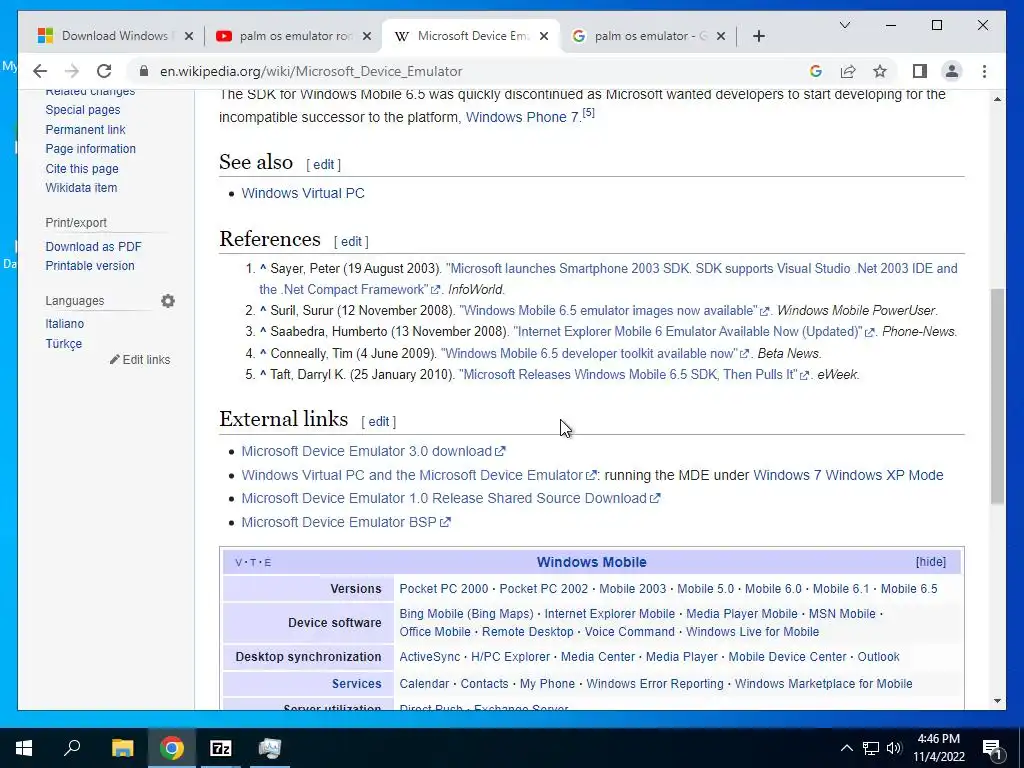Click the scrollbar down arrow
Viewport: 1024px width, 768px height.
(997, 701)
